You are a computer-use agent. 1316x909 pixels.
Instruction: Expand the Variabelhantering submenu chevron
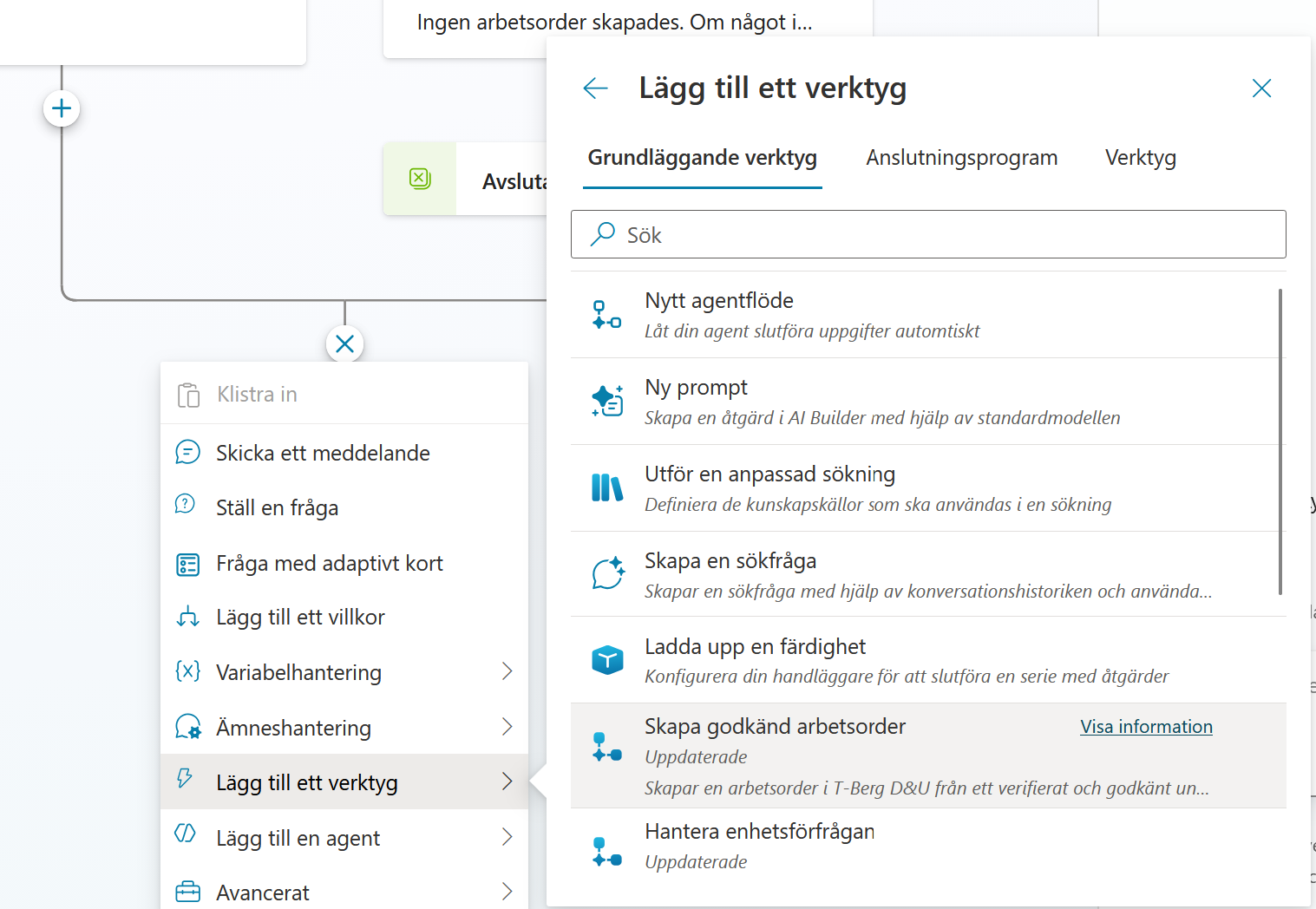pyautogui.click(x=507, y=671)
